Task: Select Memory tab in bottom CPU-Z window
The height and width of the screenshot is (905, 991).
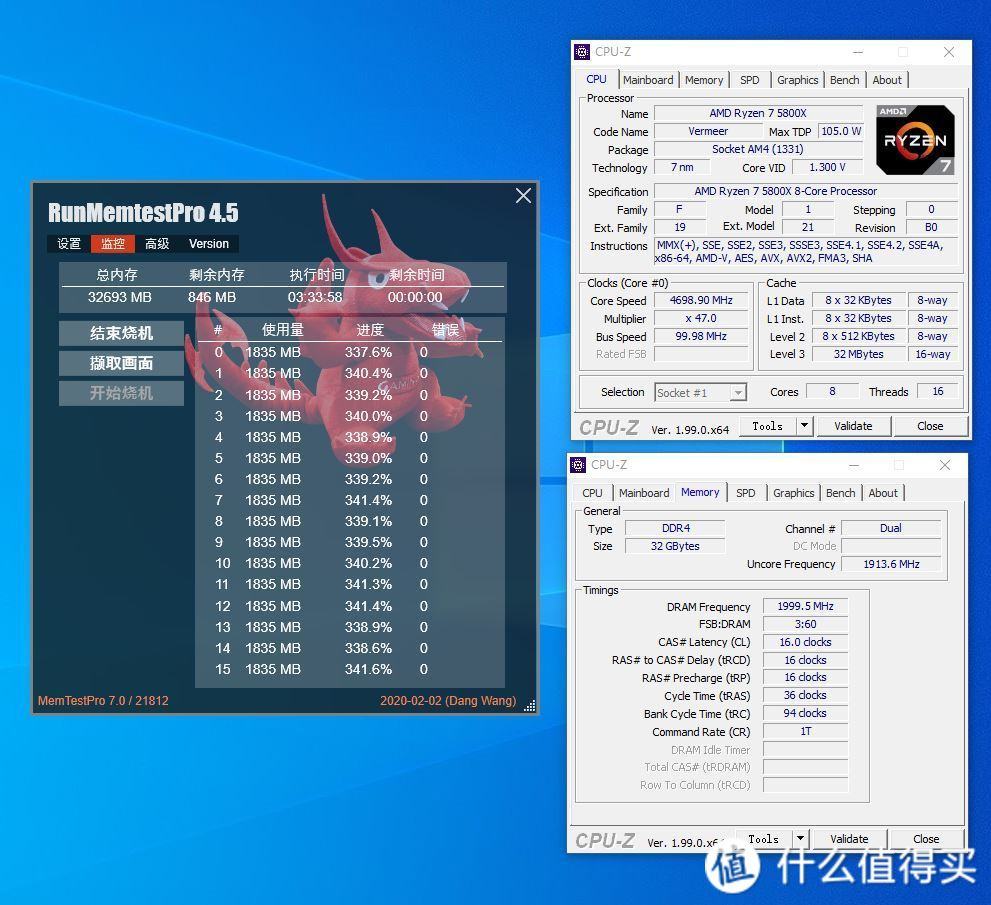Action: (x=700, y=492)
